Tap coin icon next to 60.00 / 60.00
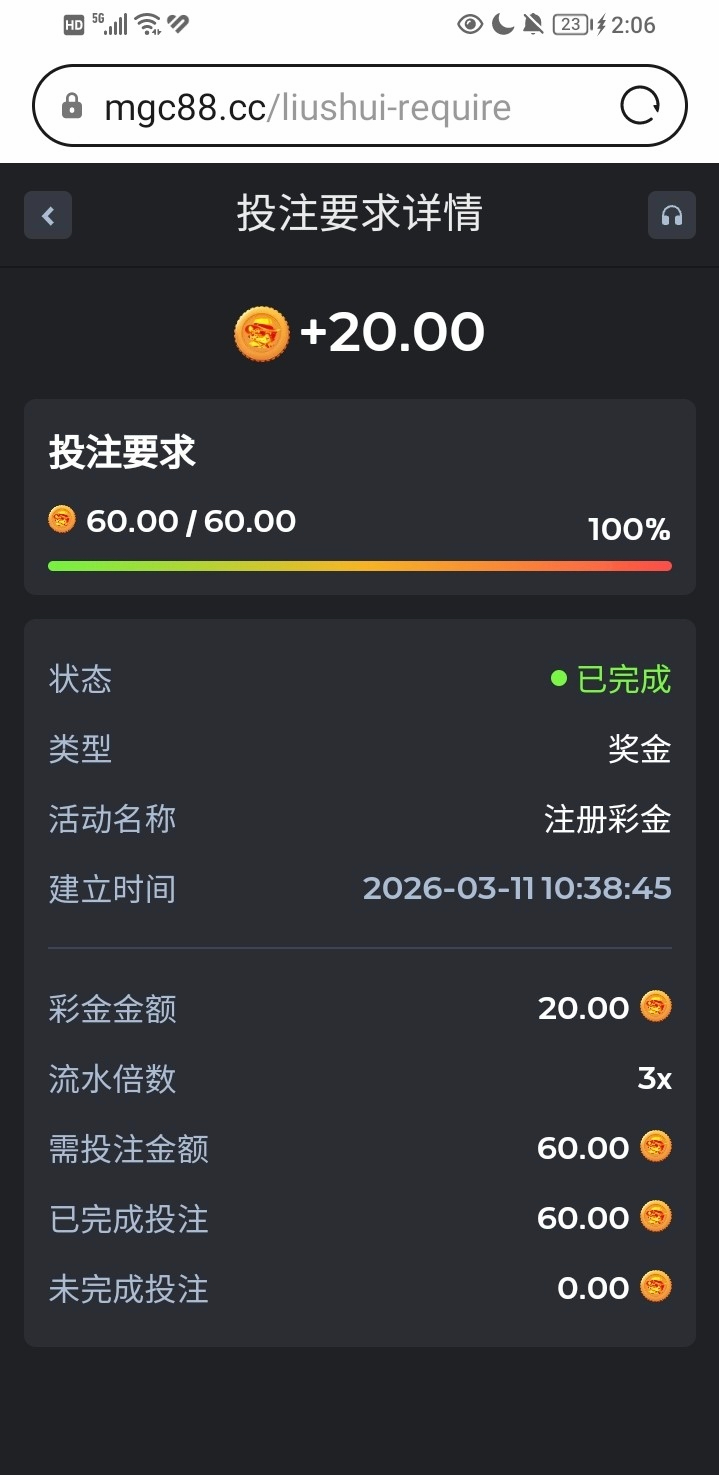This screenshot has width=719, height=1475. click(x=62, y=519)
